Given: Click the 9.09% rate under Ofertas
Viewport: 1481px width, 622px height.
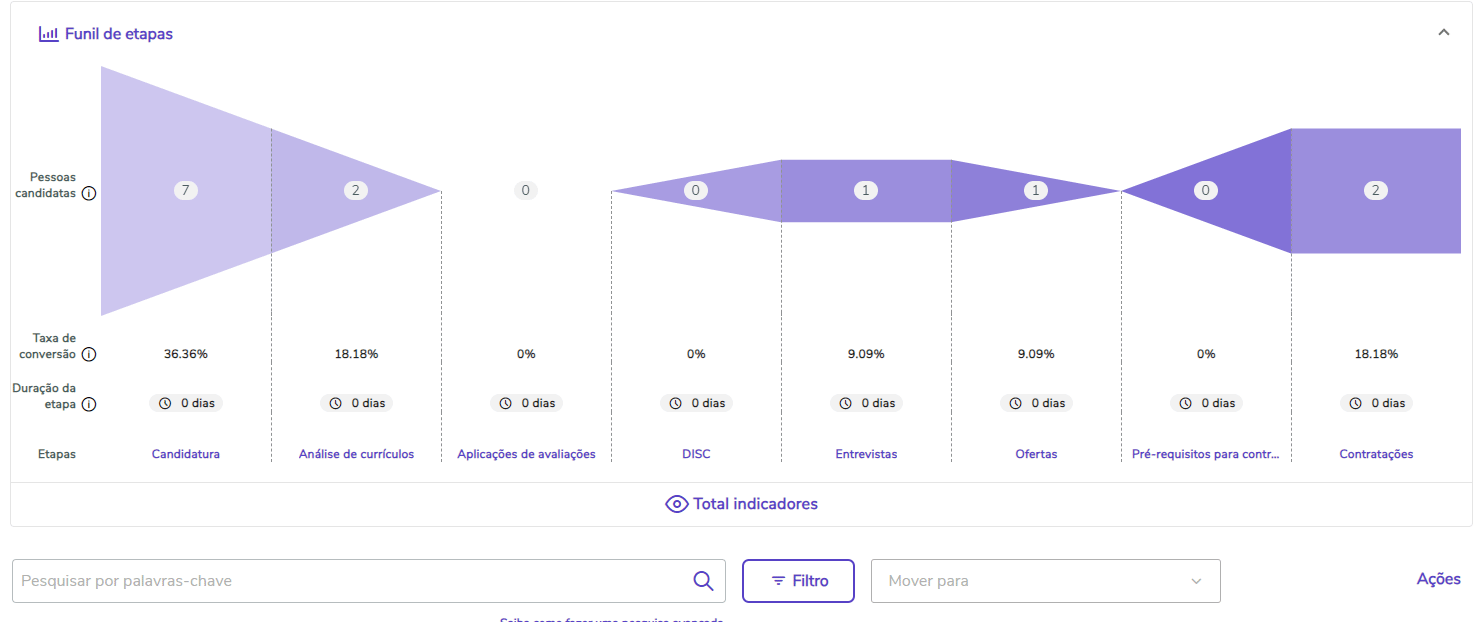Looking at the screenshot, I should pyautogui.click(x=1036, y=354).
